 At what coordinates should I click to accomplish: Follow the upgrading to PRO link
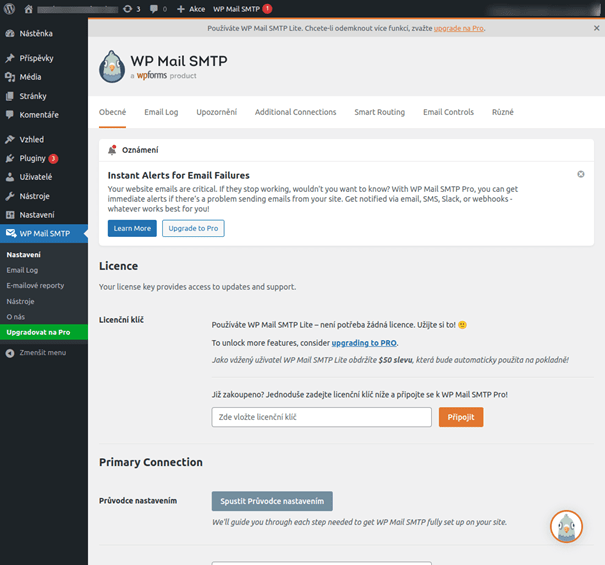(364, 343)
